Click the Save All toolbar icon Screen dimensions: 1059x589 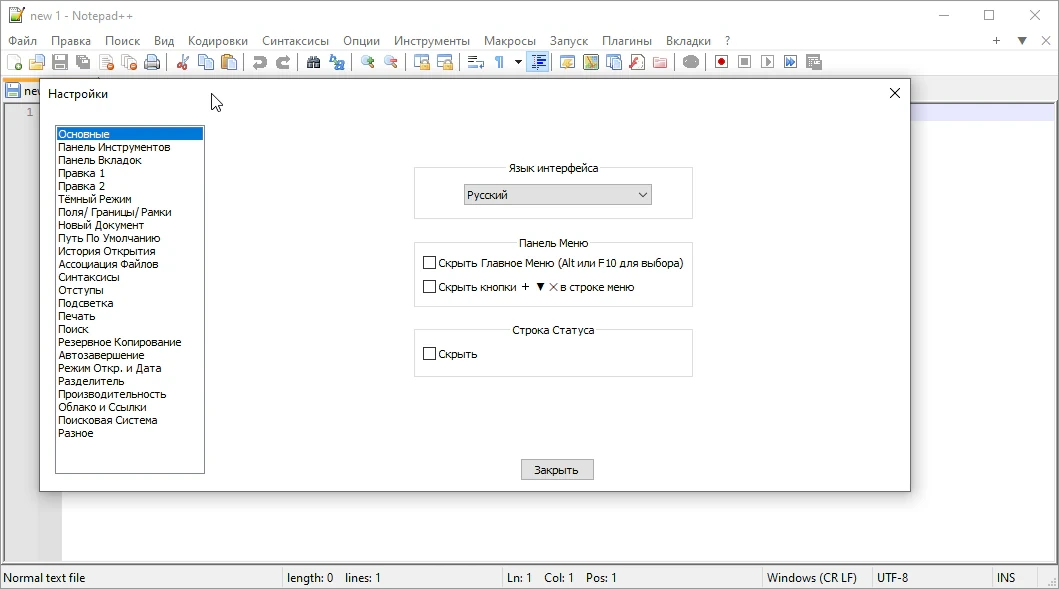(83, 62)
